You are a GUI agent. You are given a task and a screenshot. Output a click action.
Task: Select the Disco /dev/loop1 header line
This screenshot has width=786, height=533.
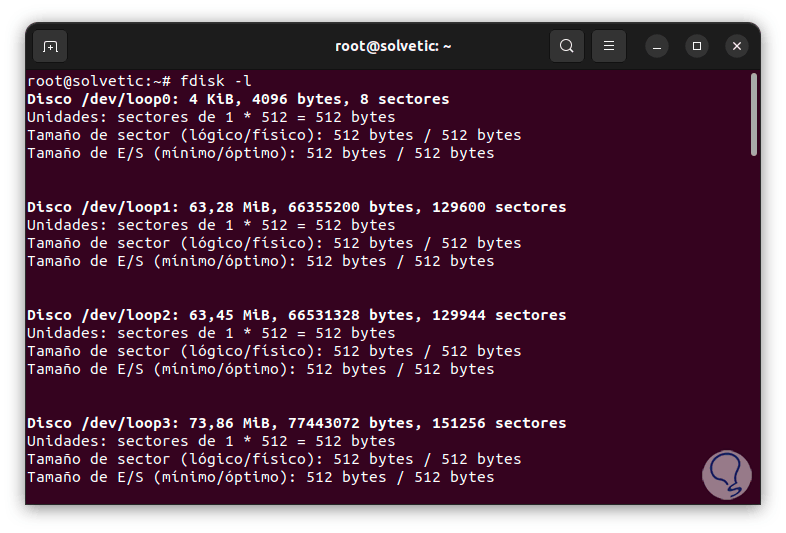(296, 207)
